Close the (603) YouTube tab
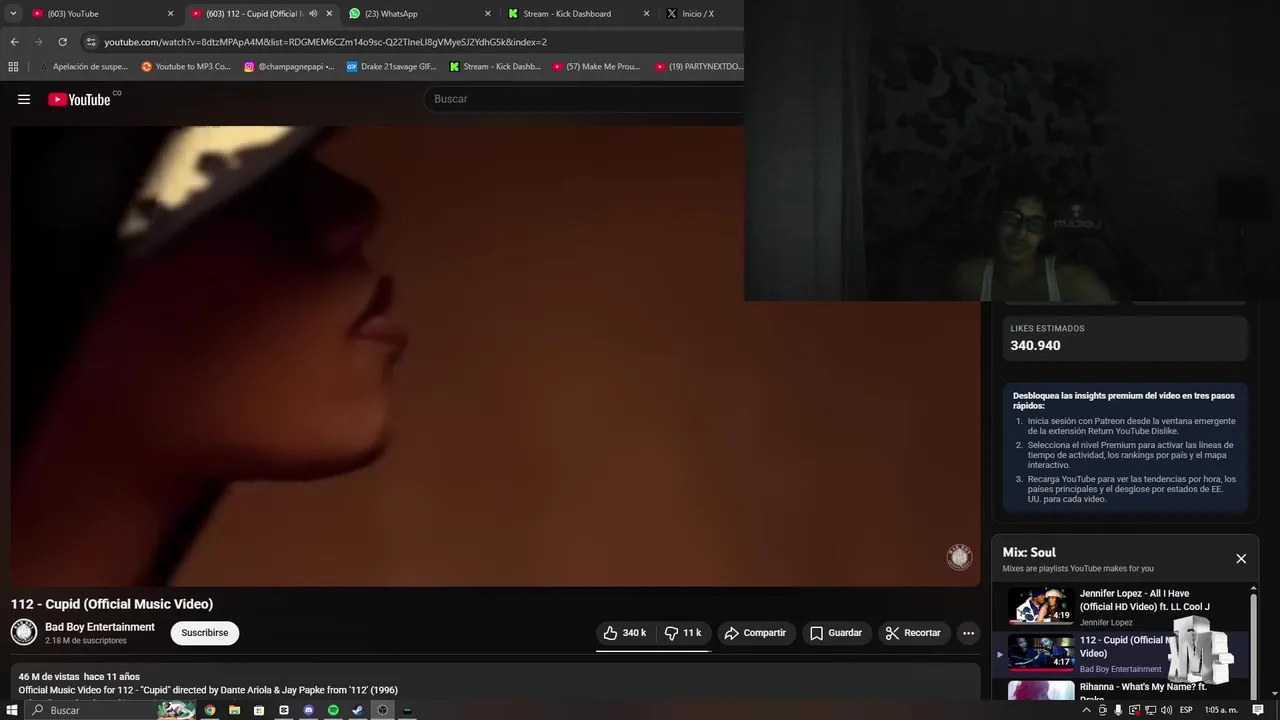The width and height of the screenshot is (1280, 720). [170, 14]
